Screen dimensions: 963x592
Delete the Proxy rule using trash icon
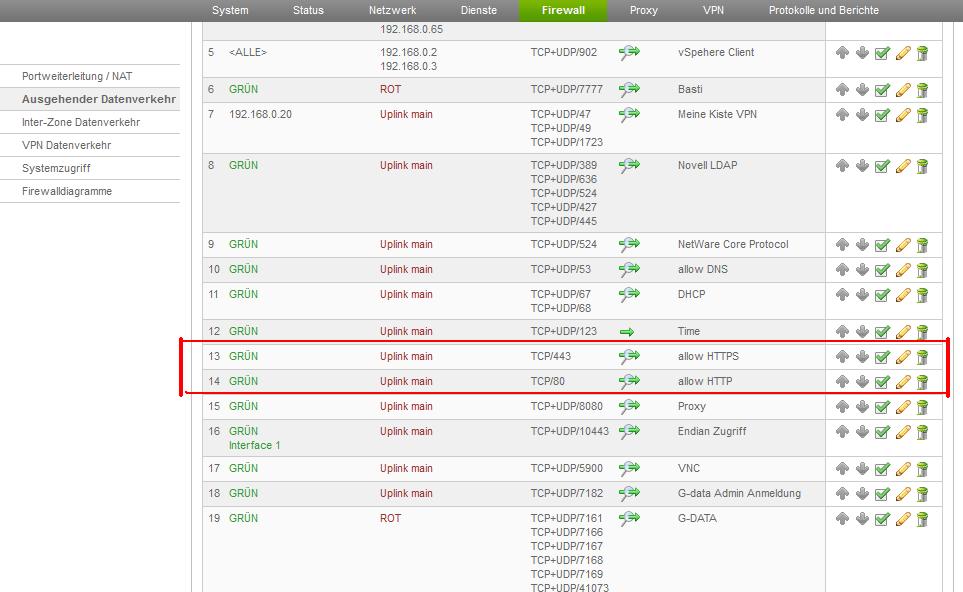pos(922,407)
